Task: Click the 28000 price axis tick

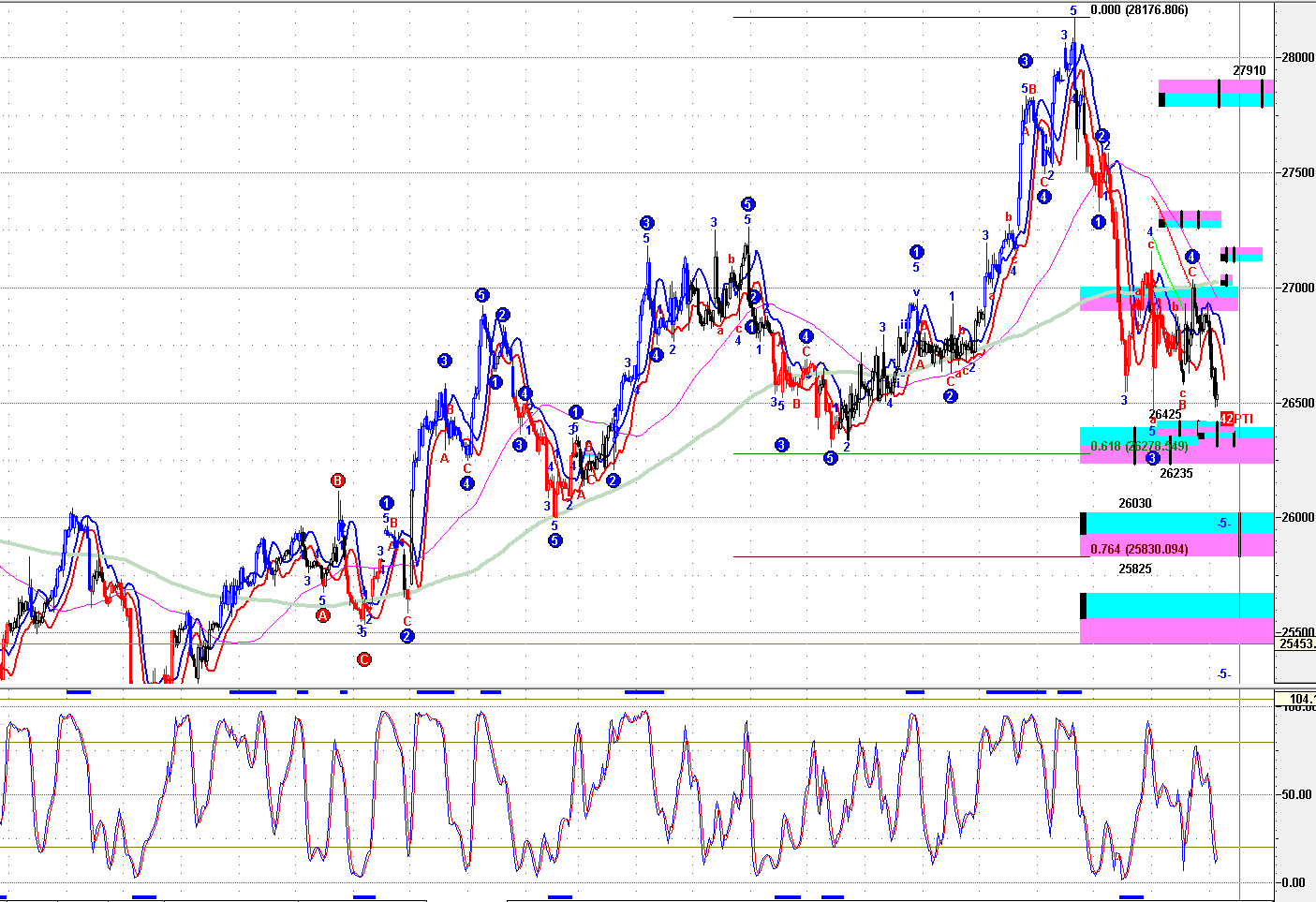Action: tap(1297, 57)
